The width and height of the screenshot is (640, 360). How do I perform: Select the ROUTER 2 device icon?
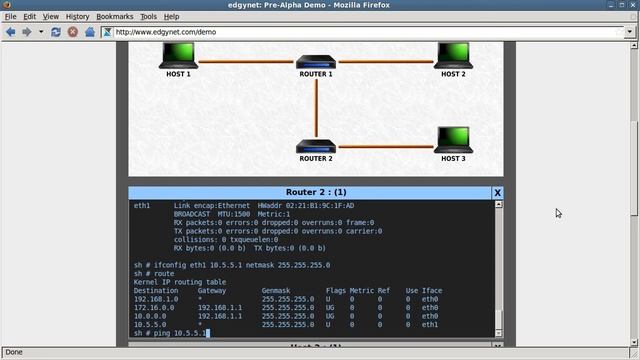coord(316,146)
